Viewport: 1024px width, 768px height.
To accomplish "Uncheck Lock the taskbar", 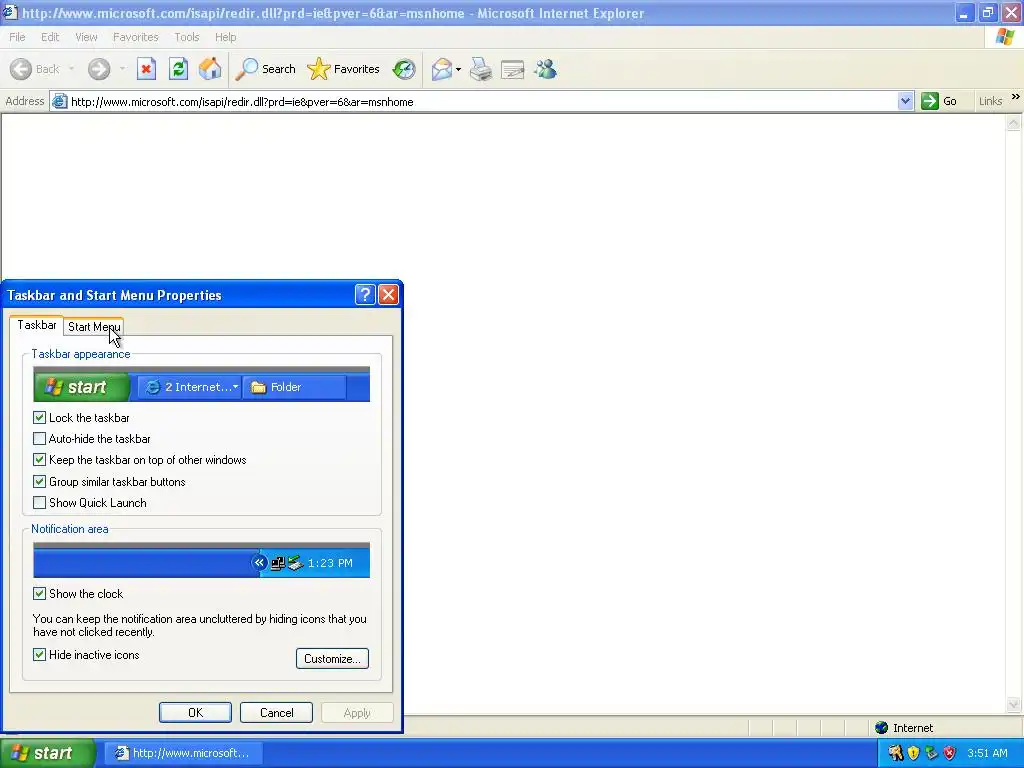I will point(39,417).
